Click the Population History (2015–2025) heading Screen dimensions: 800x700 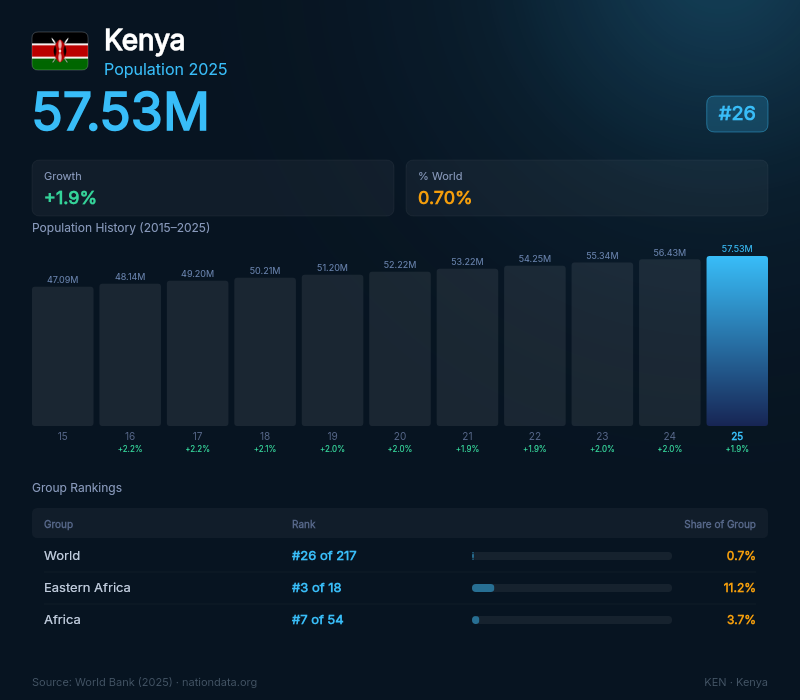121,228
